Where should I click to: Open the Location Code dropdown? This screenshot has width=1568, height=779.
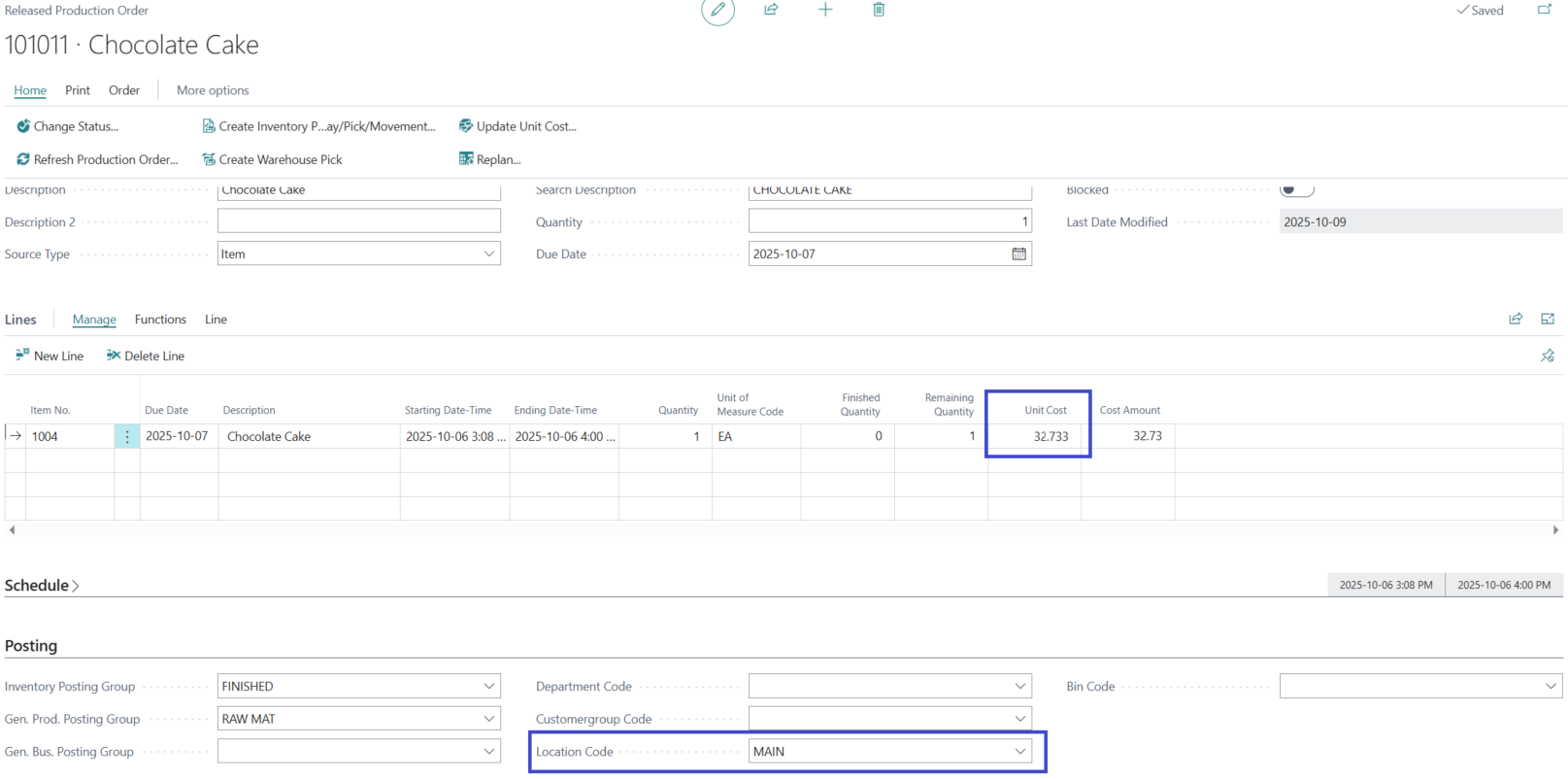(x=1019, y=752)
